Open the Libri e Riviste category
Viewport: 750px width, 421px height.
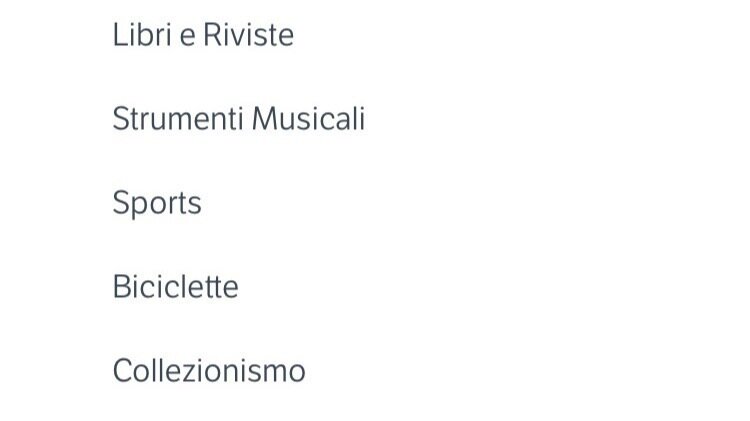[203, 35]
